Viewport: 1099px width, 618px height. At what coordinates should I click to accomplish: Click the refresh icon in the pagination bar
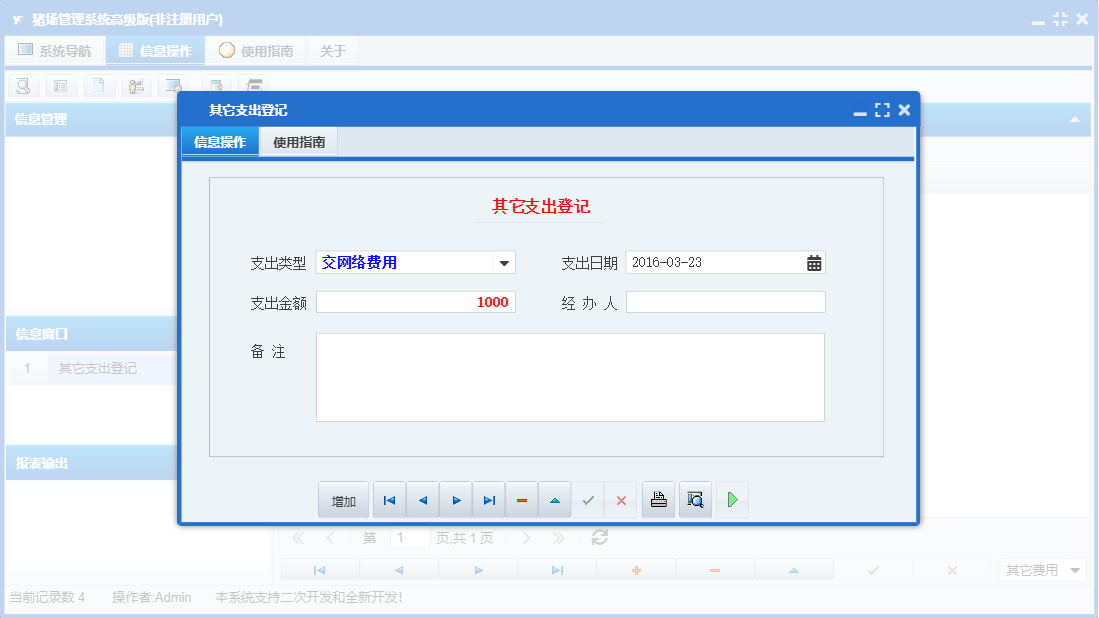pos(598,537)
